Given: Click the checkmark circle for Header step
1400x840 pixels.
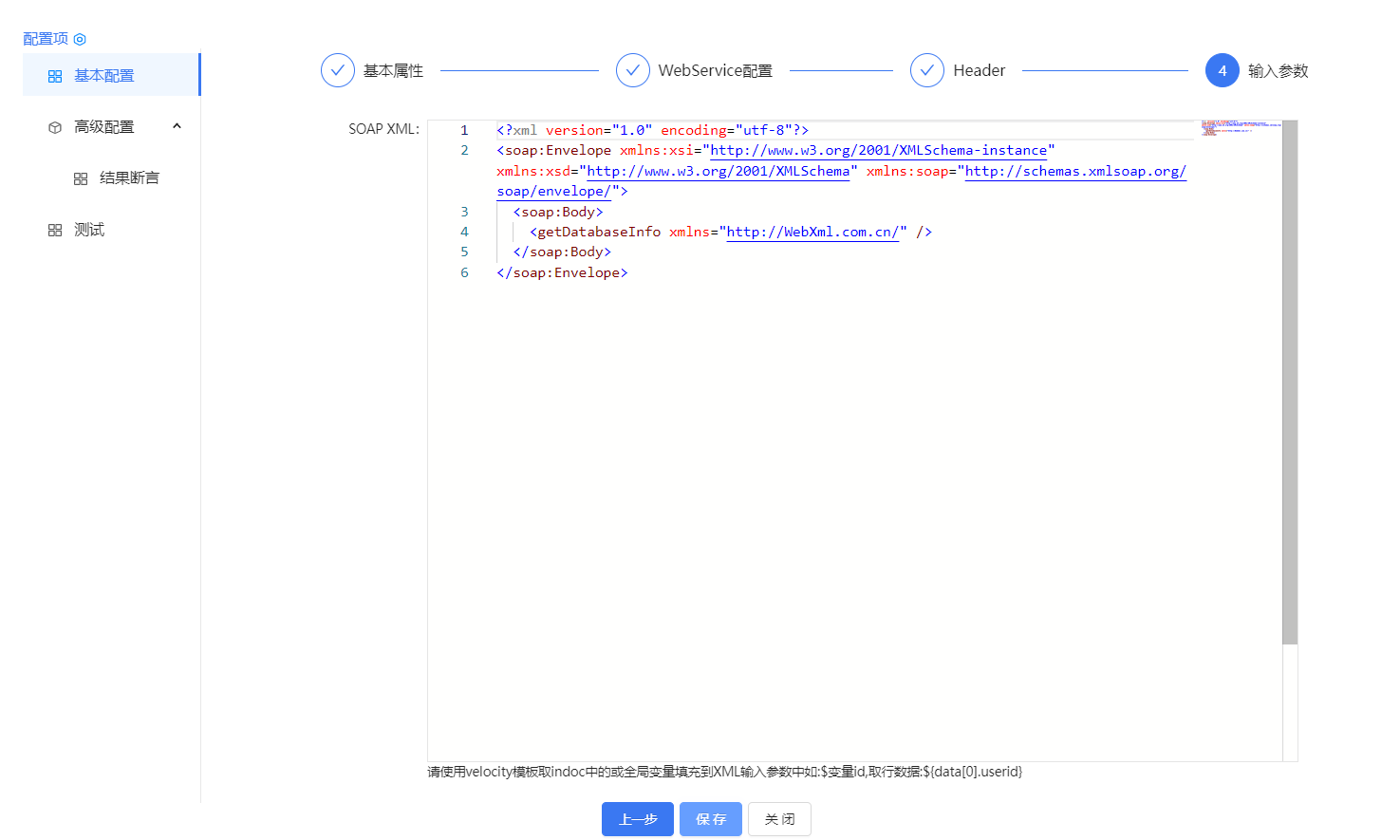Looking at the screenshot, I should coord(927,70).
